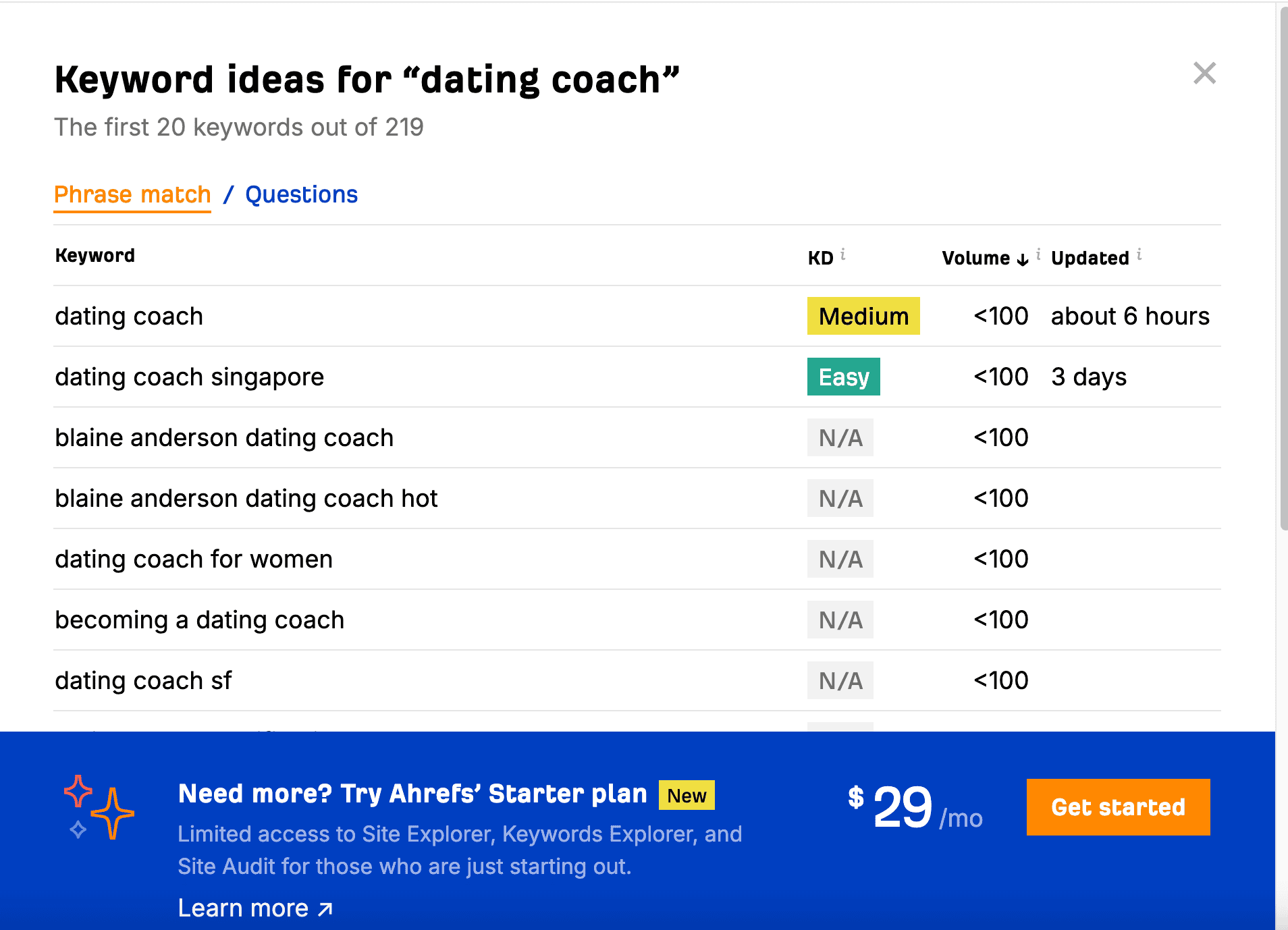Click the Updated info icon

tap(1139, 254)
